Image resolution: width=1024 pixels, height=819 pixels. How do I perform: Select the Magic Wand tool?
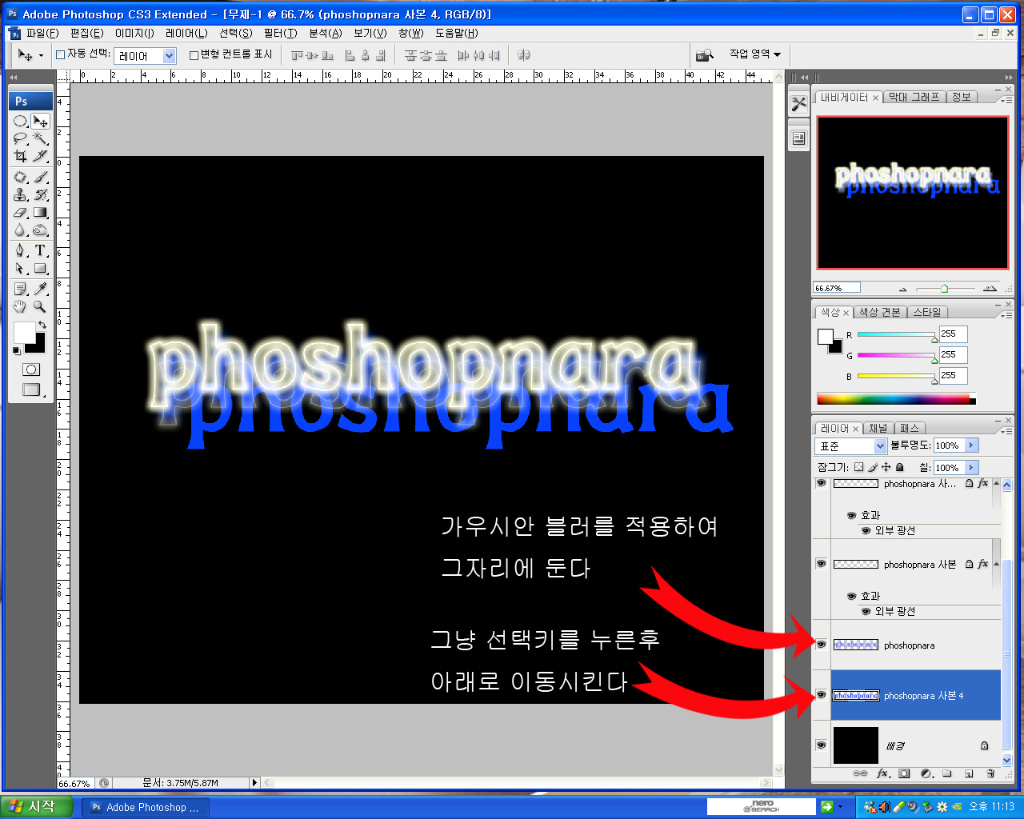click(x=40, y=138)
